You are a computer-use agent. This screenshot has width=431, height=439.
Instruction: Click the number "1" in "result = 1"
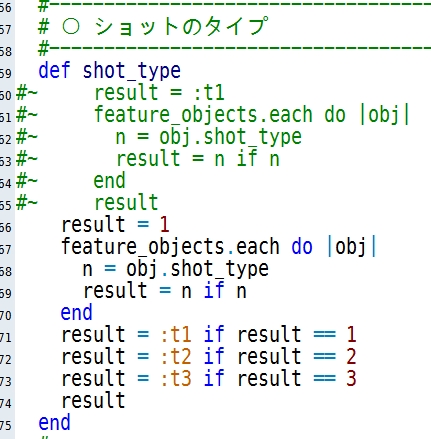click(x=164, y=225)
